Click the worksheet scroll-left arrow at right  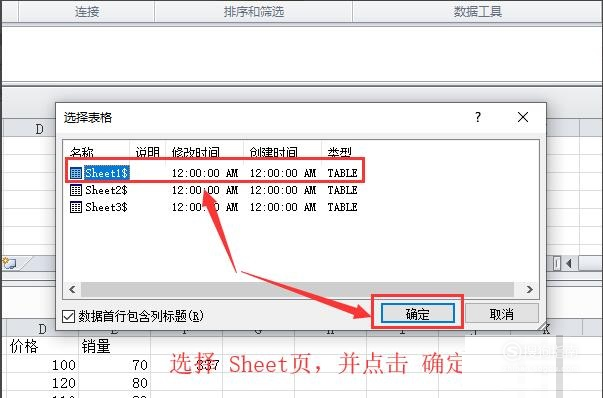tap(569, 263)
